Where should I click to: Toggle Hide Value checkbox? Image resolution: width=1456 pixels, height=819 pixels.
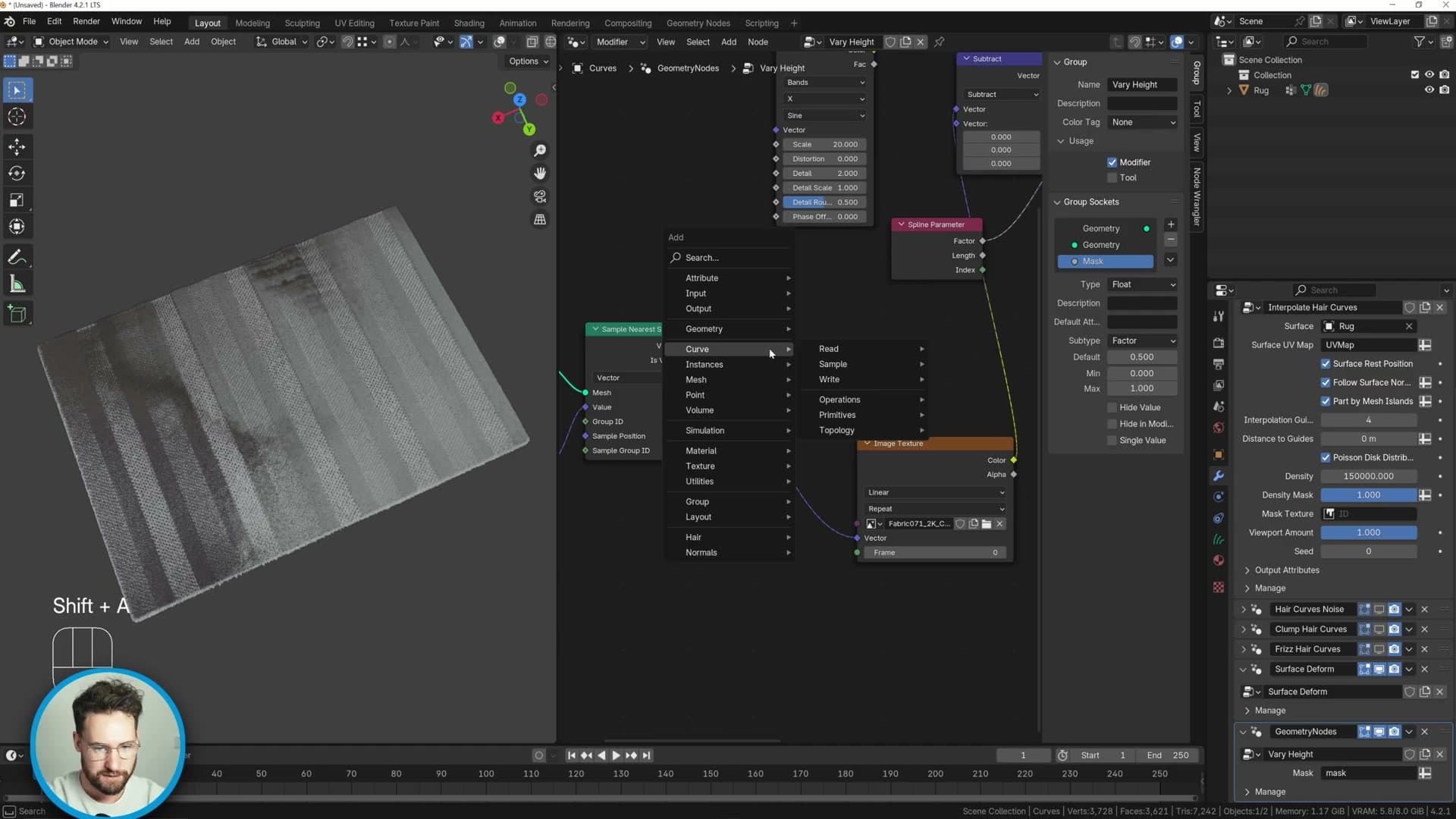1112,408
